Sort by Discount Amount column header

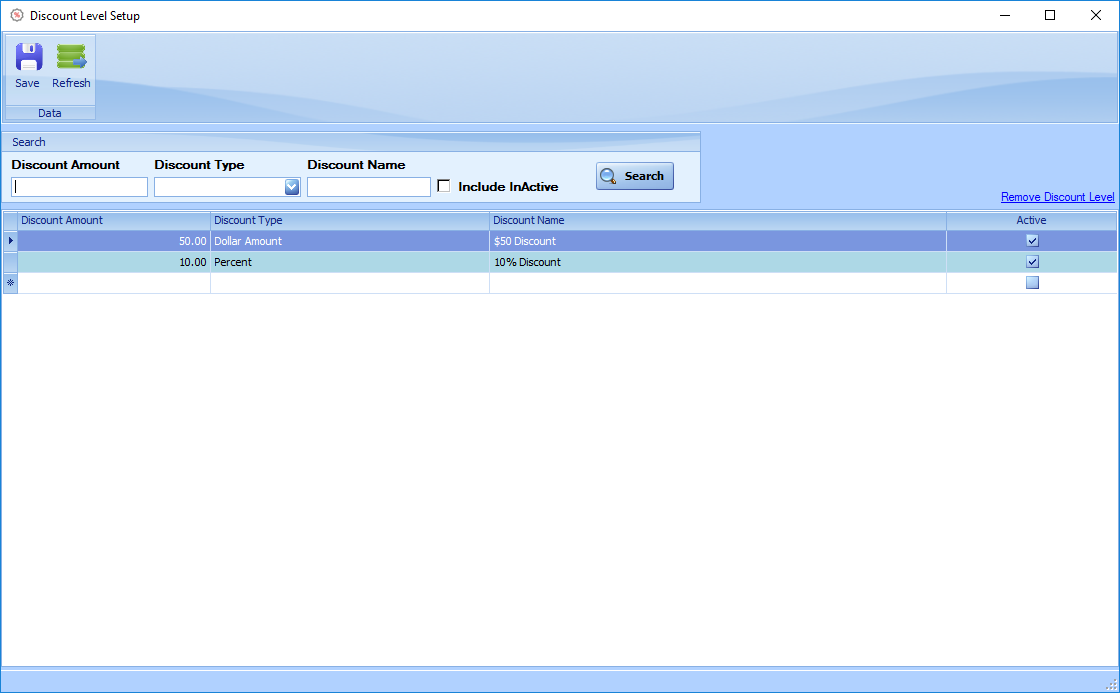(113, 220)
